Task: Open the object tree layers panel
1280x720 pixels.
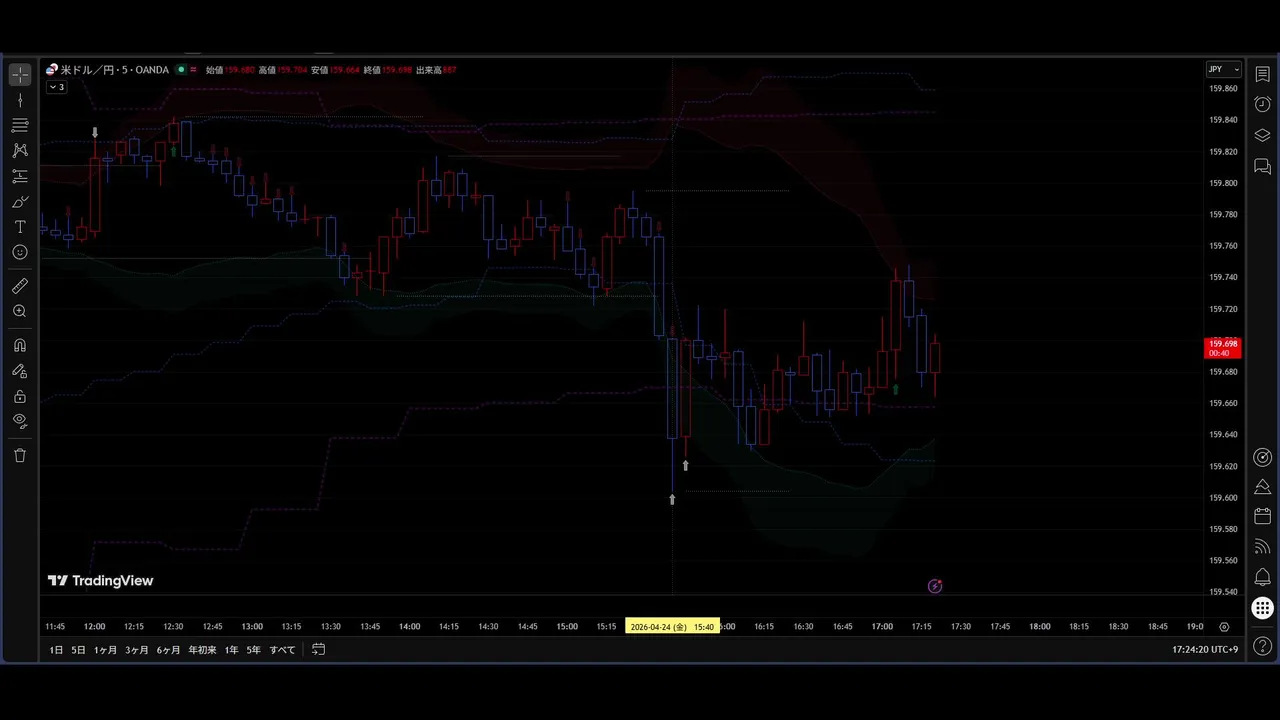Action: point(1262,135)
